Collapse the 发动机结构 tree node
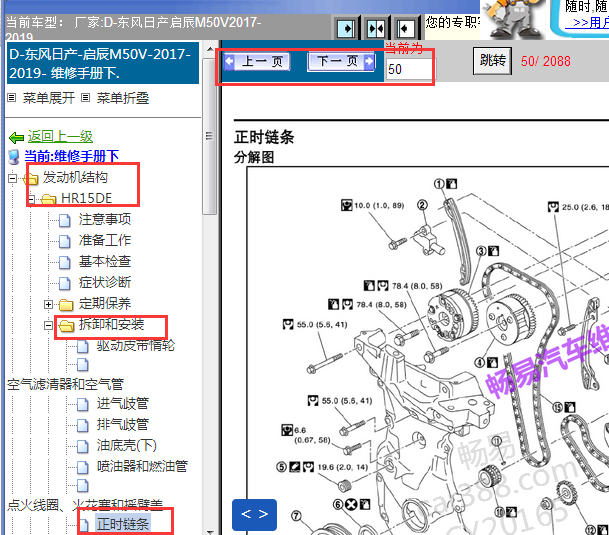609x535 pixels. [x=12, y=178]
